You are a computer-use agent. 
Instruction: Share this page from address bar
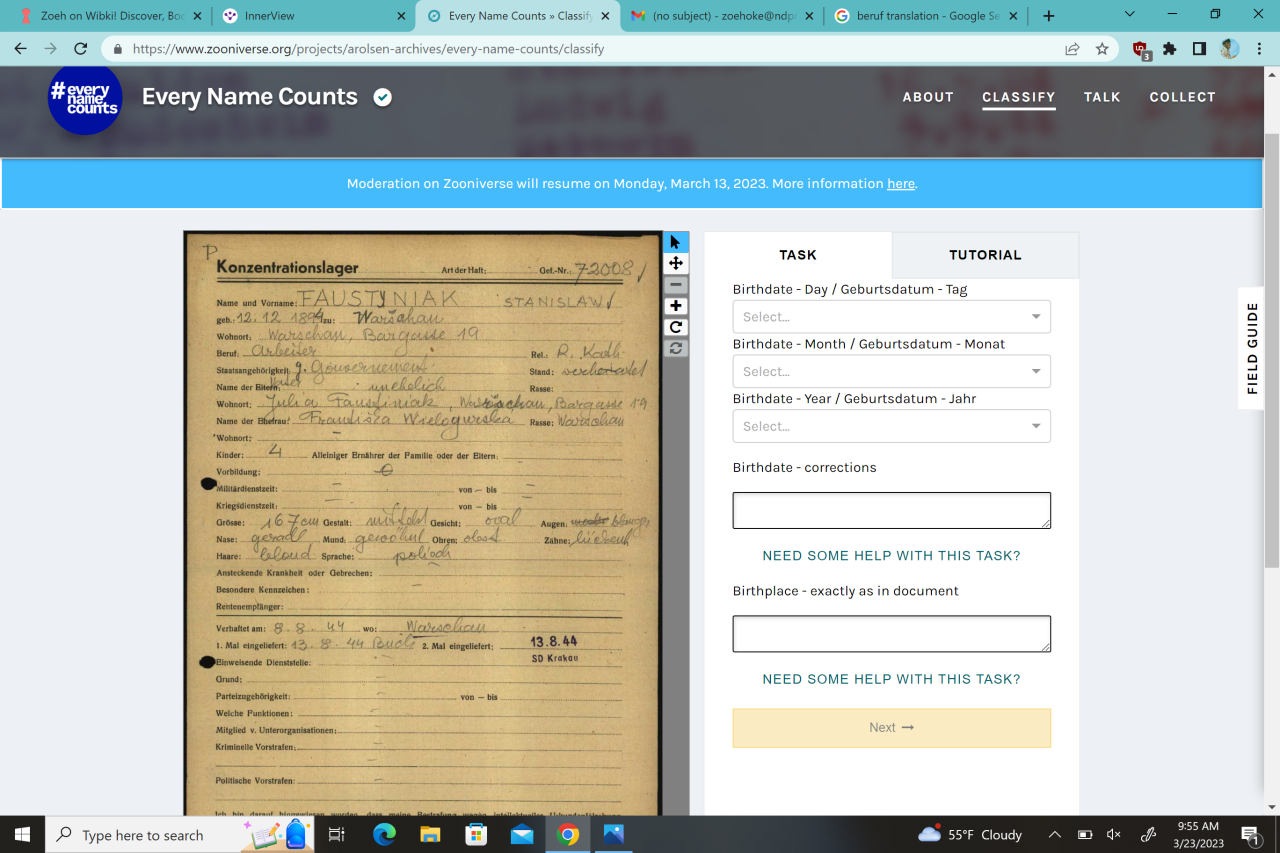point(1072,48)
